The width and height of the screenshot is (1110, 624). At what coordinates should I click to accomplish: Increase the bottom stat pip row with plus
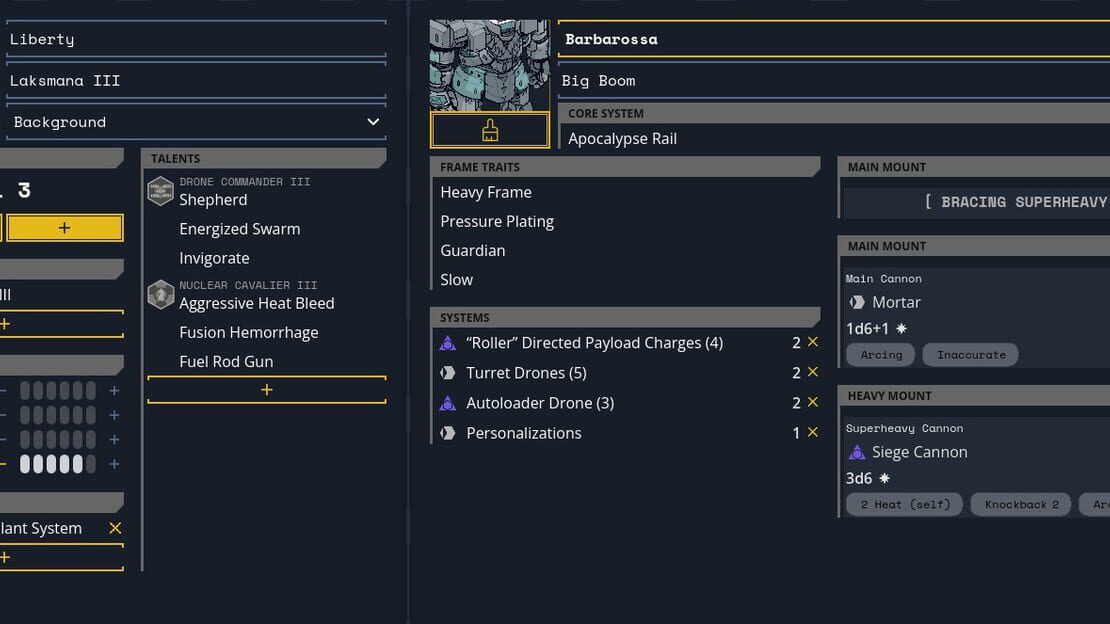coord(114,464)
